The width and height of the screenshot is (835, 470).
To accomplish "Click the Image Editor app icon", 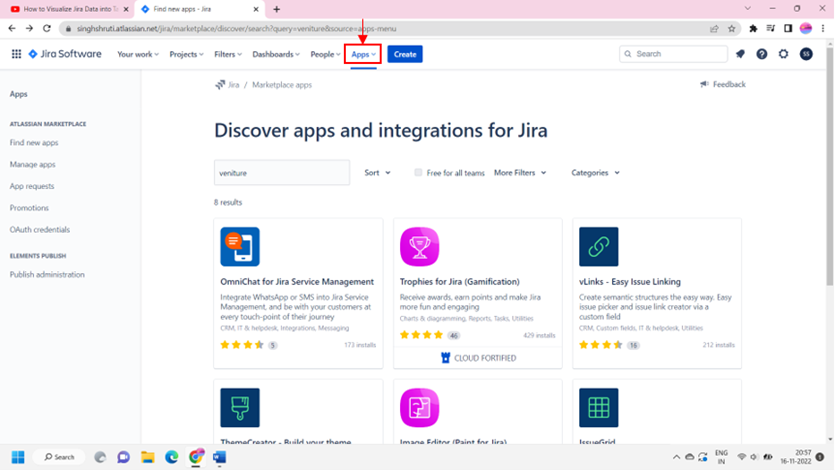I will [420, 408].
